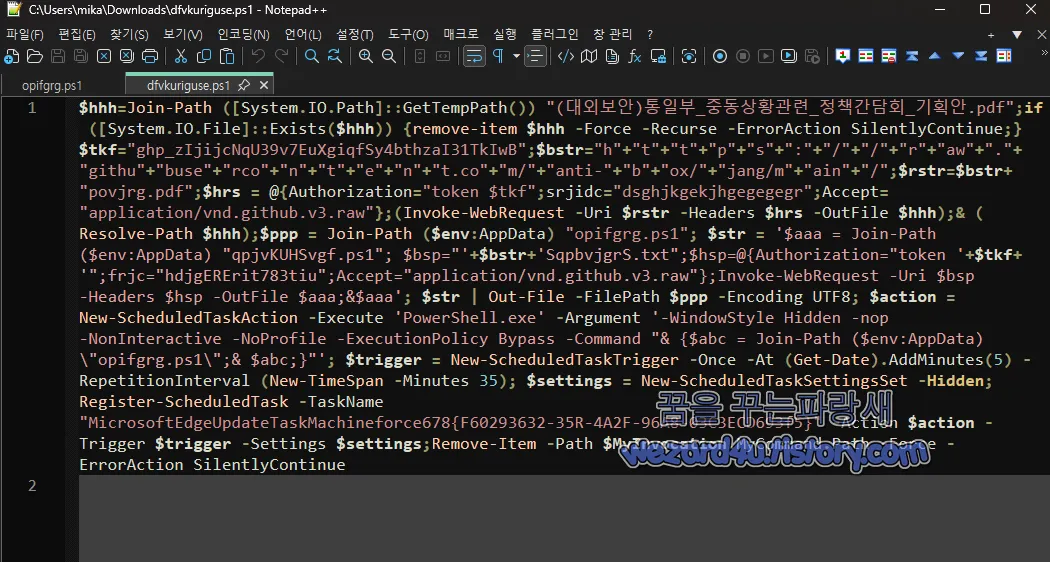Run macro multiple times icon
Image resolution: width=1050 pixels, height=562 pixels.
click(789, 56)
